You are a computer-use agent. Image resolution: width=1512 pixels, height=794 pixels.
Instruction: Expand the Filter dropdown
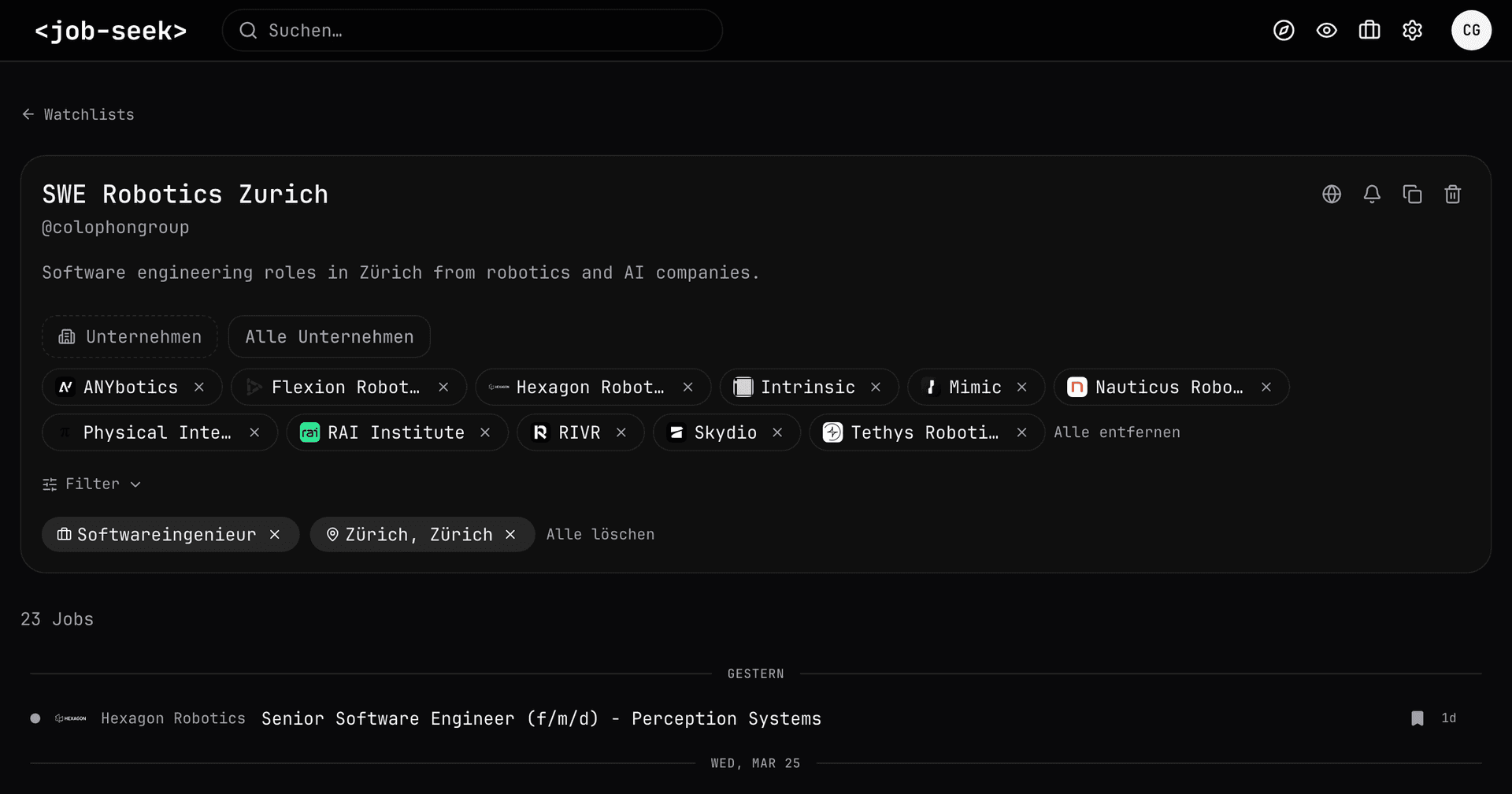91,484
